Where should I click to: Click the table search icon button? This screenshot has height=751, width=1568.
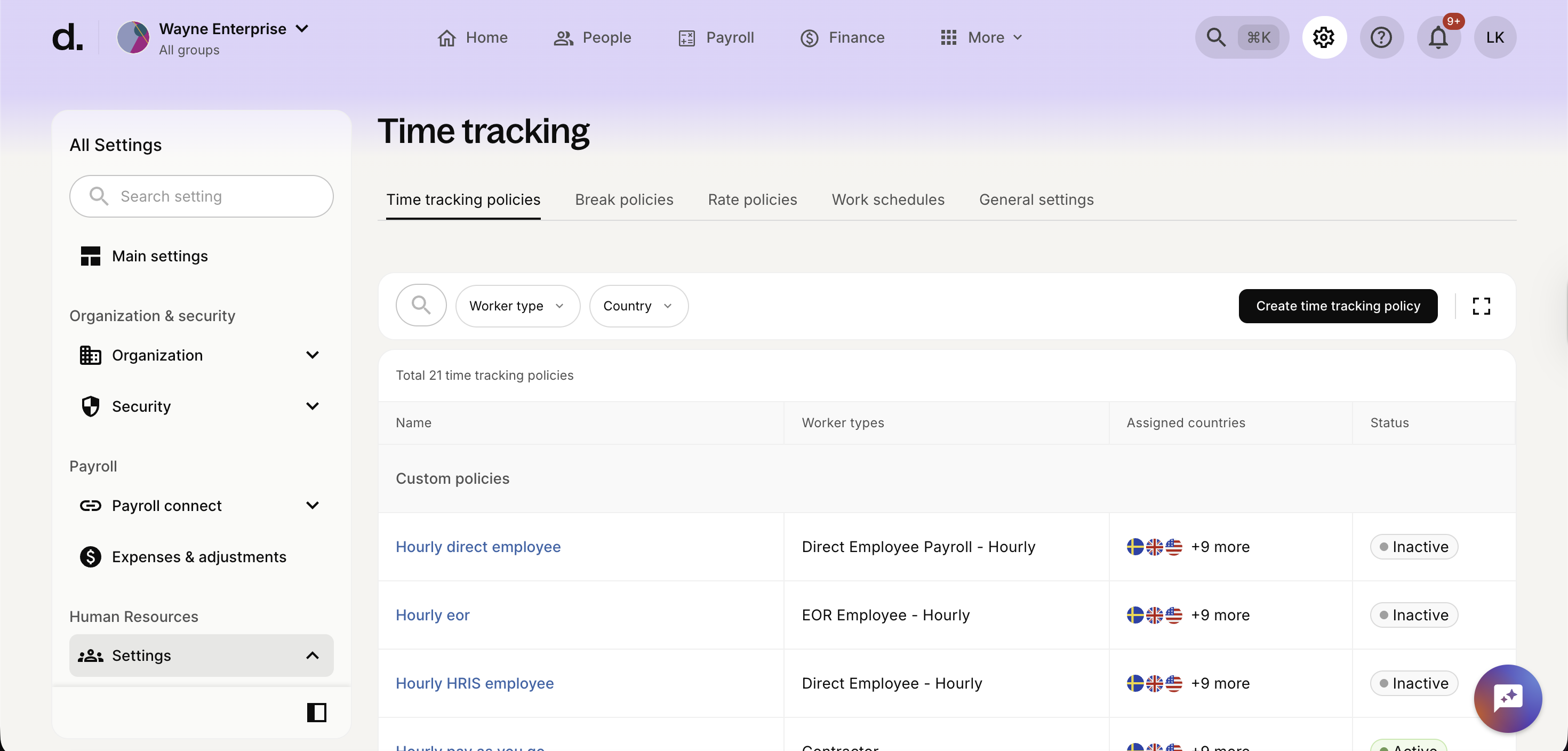point(421,306)
